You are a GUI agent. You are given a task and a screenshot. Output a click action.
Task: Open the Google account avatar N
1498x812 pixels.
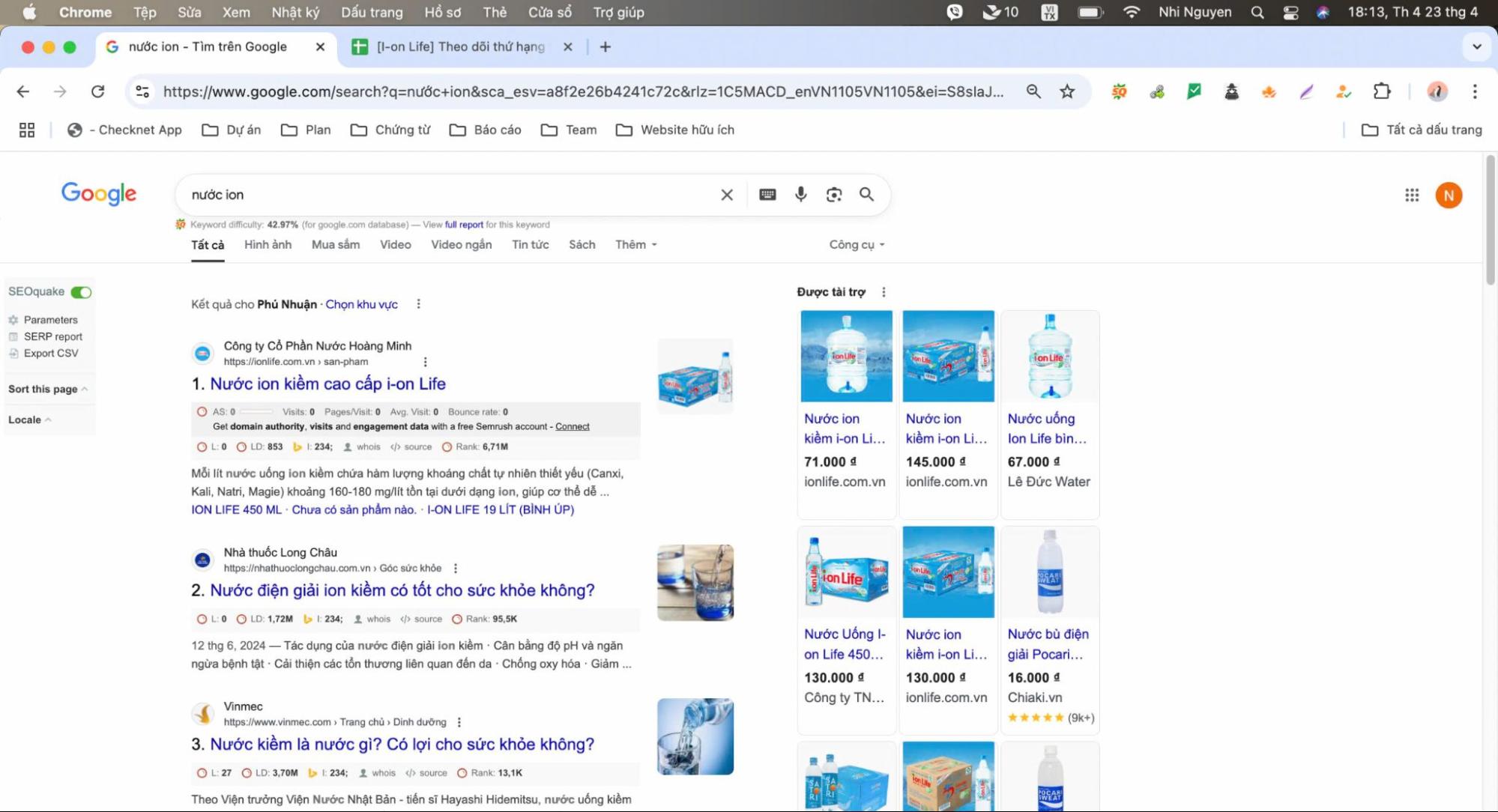(x=1449, y=196)
